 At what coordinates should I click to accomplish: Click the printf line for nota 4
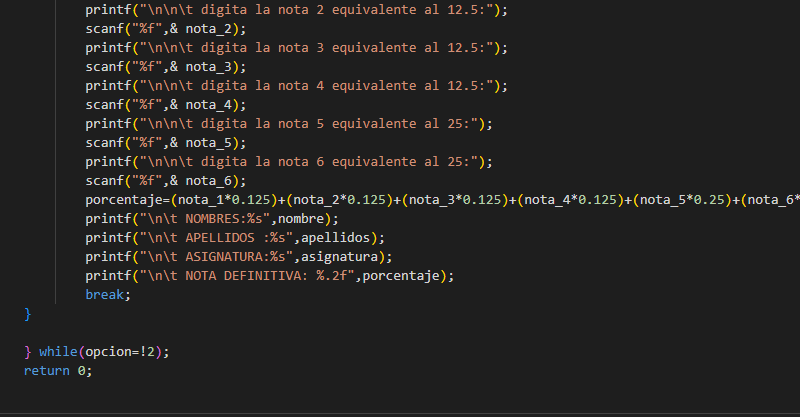tap(296, 86)
